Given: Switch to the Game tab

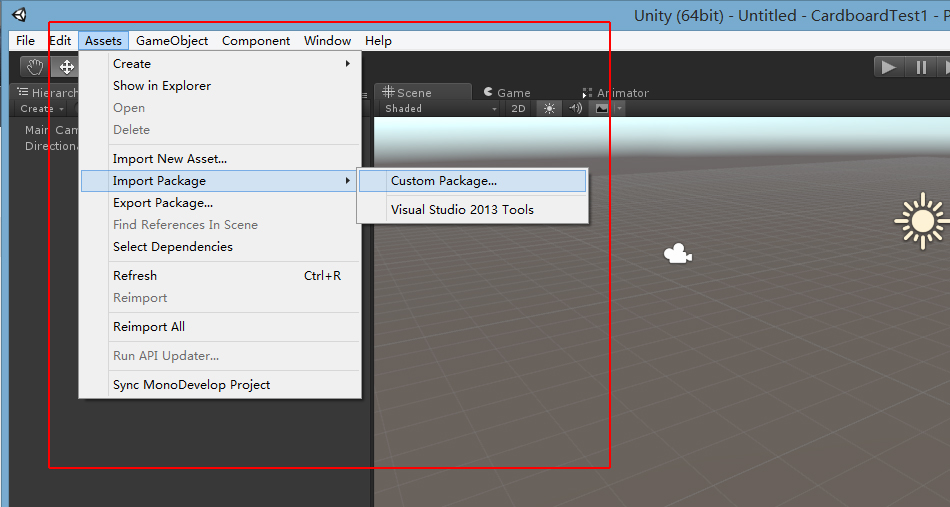Looking at the screenshot, I should click(x=507, y=92).
